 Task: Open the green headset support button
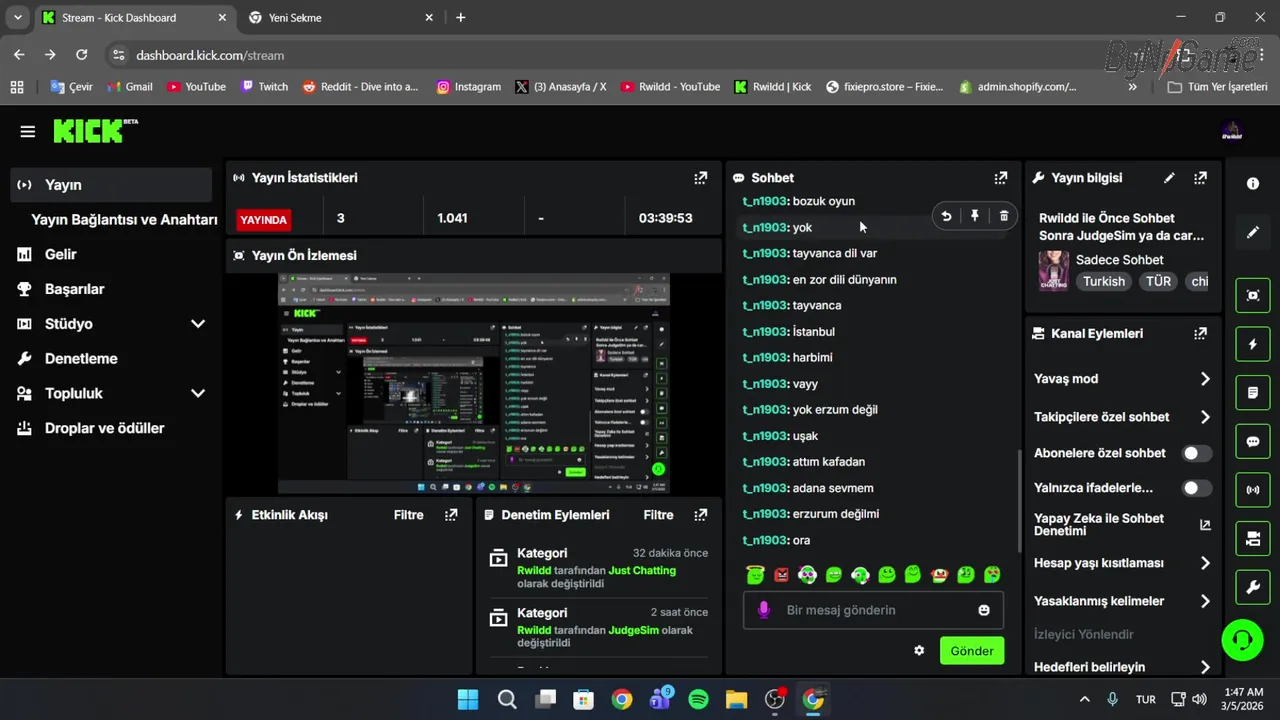1243,640
